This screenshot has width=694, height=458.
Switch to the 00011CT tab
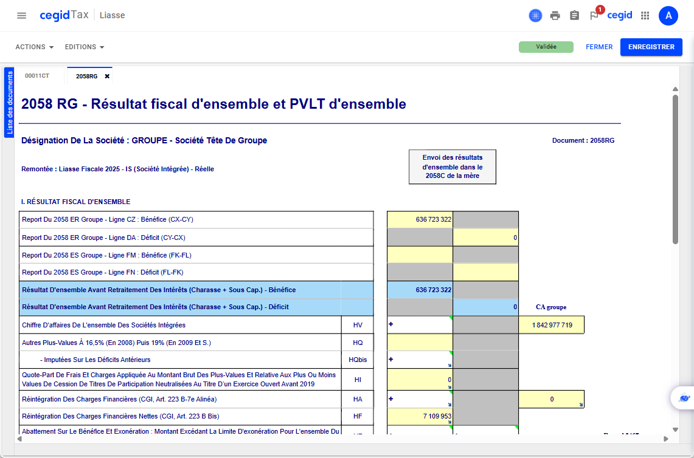[37, 76]
